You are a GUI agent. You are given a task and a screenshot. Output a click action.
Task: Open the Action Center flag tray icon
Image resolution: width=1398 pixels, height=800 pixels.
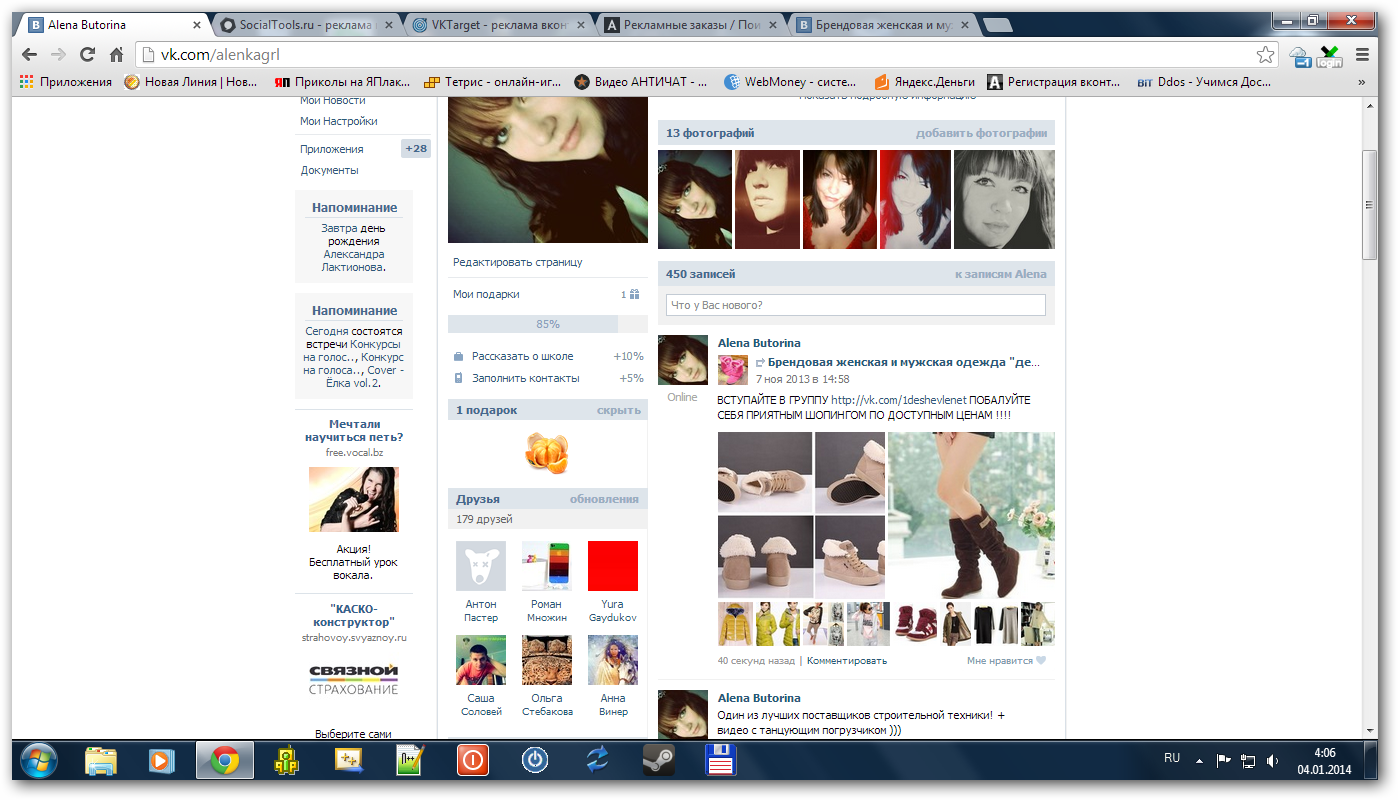(1223, 761)
